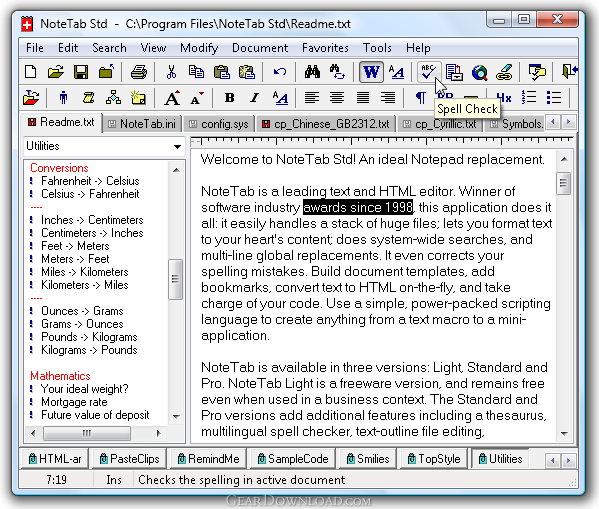Toggle italic formatting with the I icon
This screenshot has width=599, height=509.
pos(254,98)
